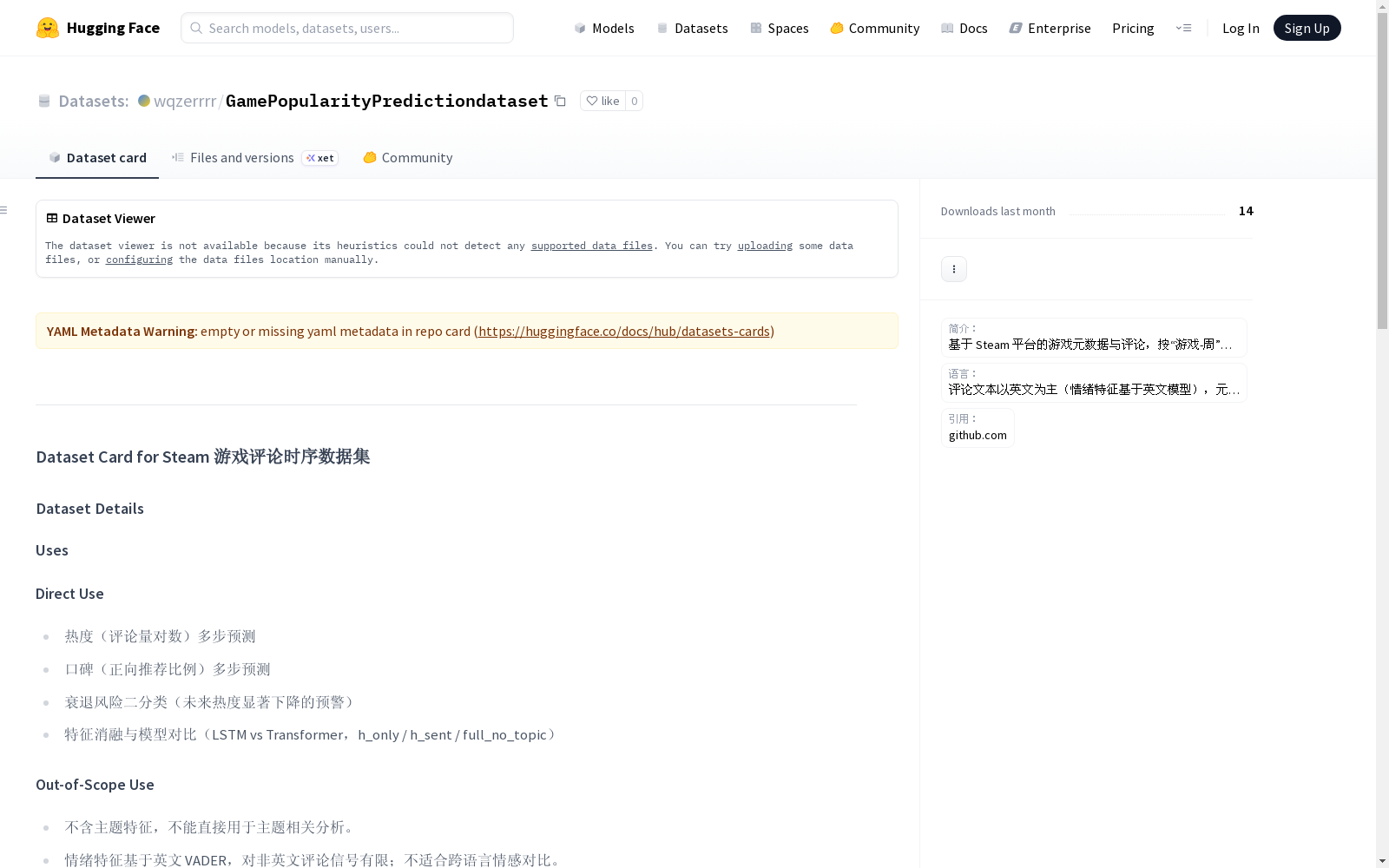Open the Spaces menu item

(780, 28)
